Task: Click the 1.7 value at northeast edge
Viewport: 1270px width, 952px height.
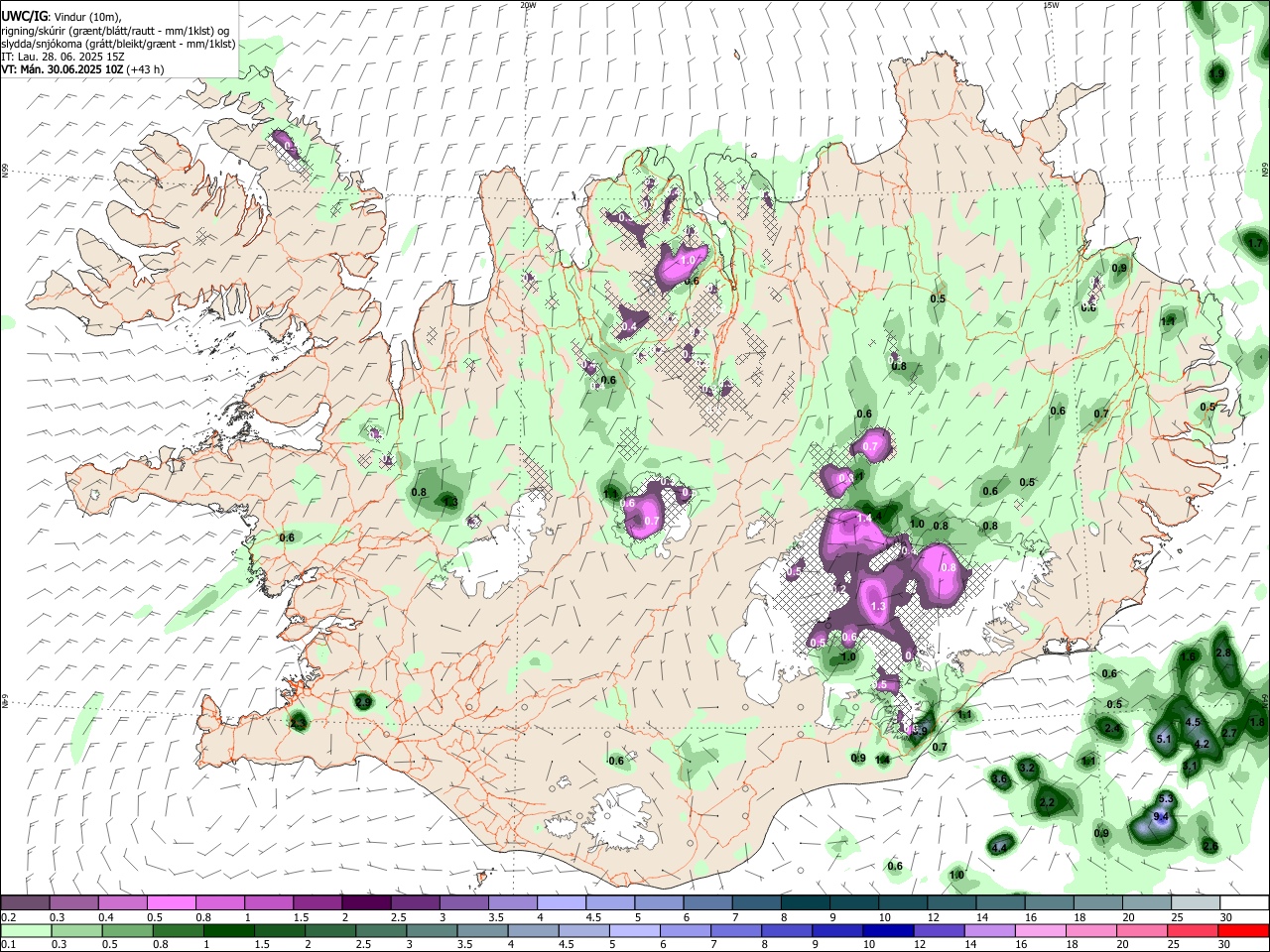Action: click(1255, 243)
